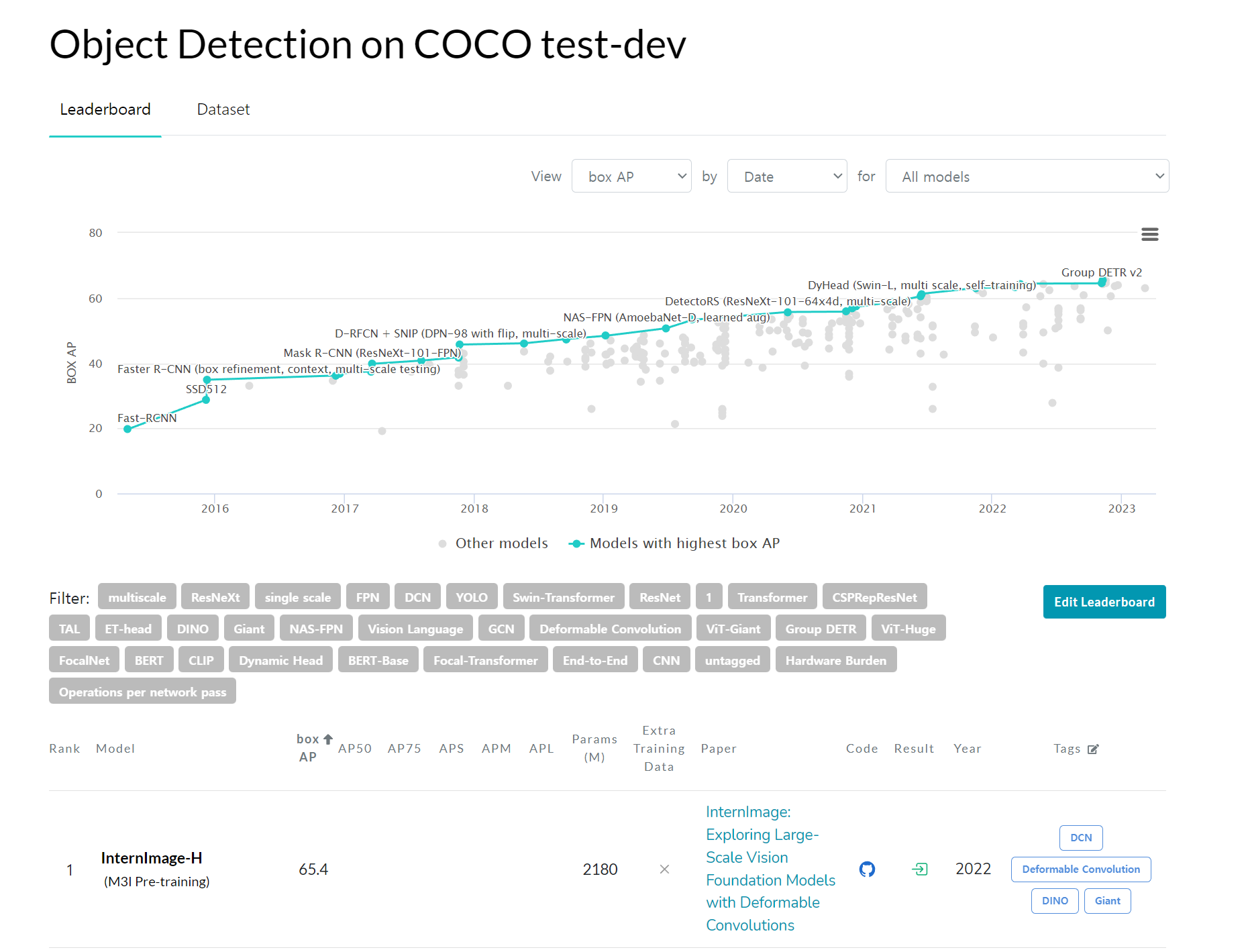Sort table by Year column header
Screen dimensions: 1248x952
(x=967, y=749)
